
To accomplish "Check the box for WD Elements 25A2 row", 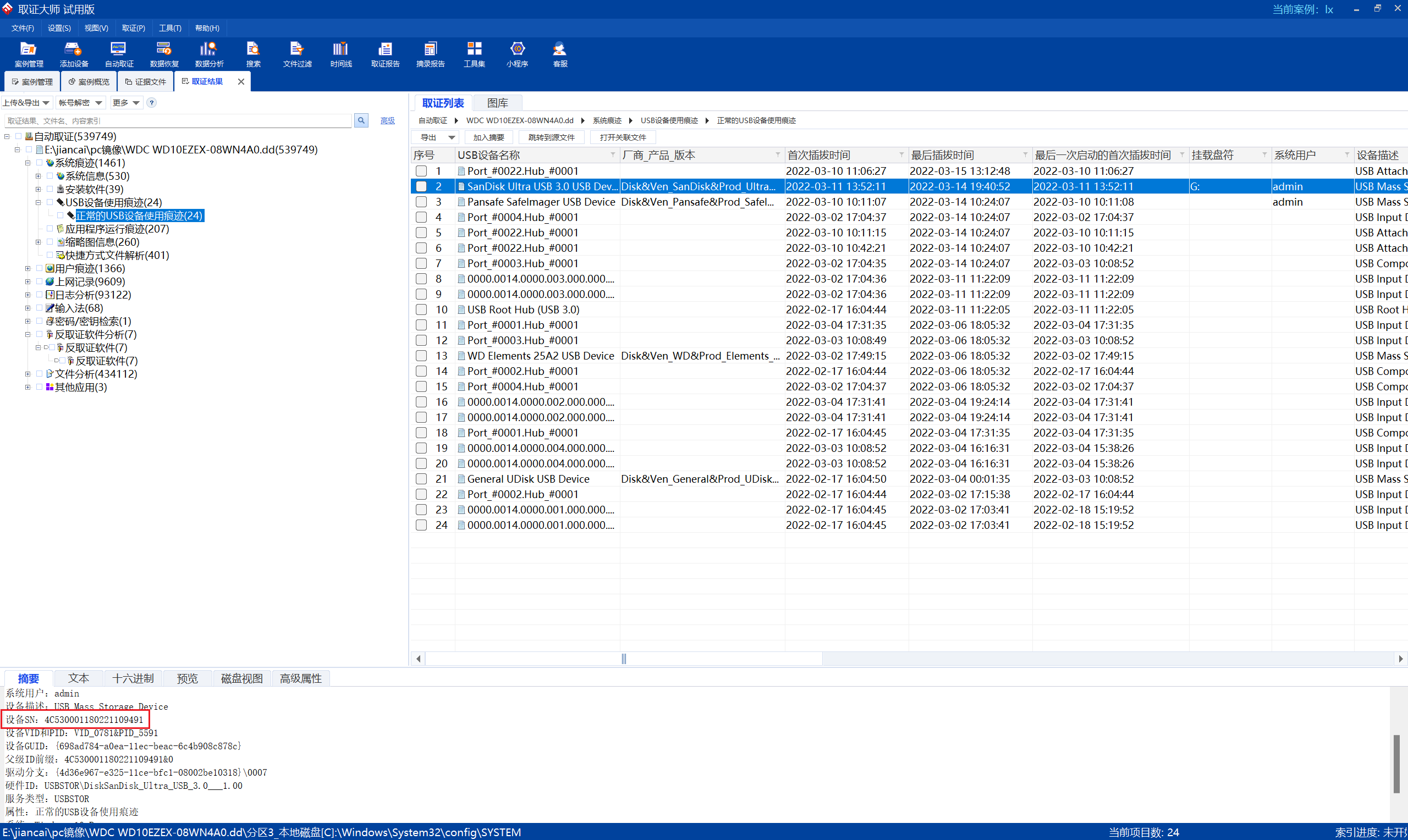I will pos(421,356).
